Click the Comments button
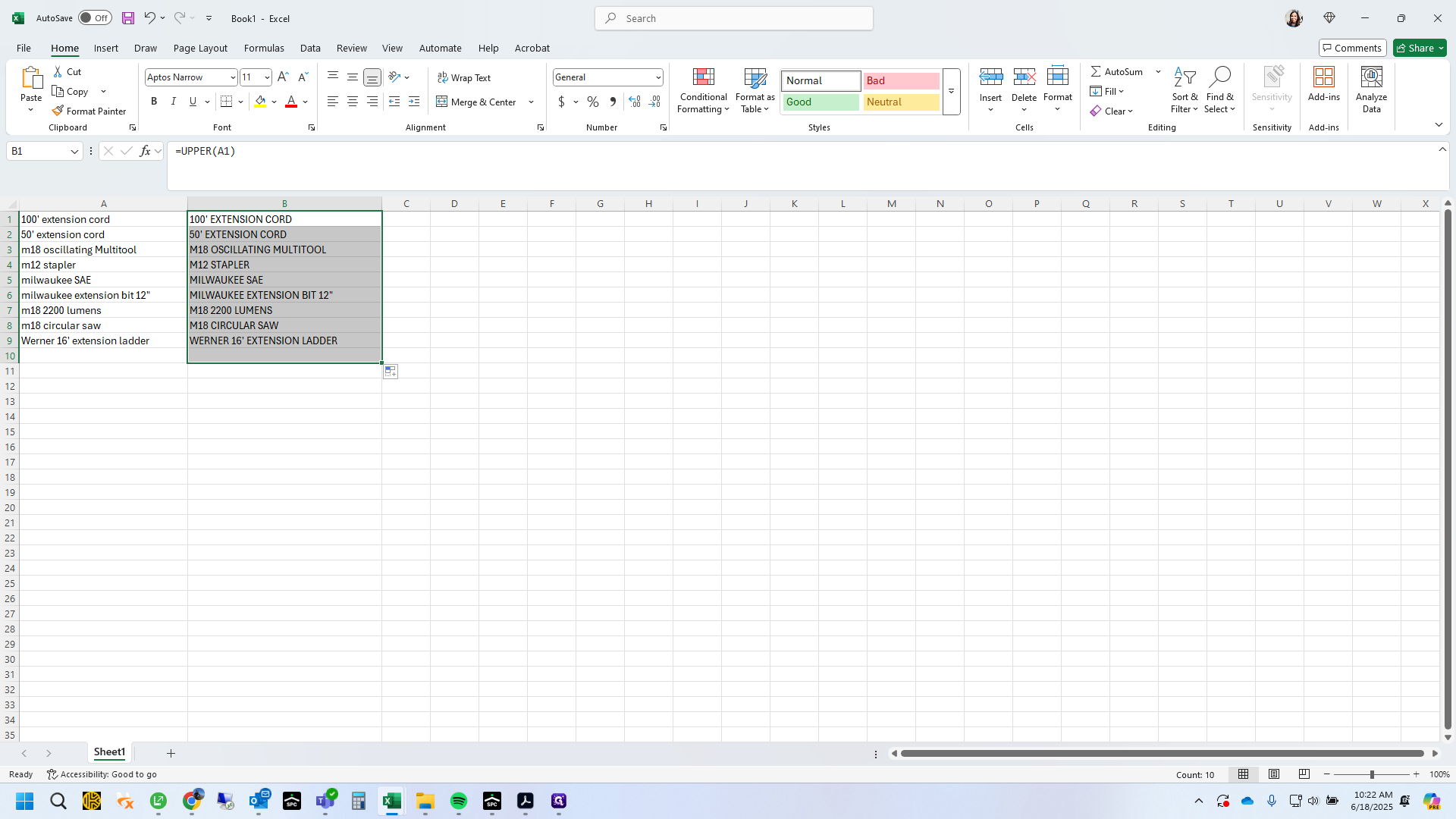 coord(1352,48)
